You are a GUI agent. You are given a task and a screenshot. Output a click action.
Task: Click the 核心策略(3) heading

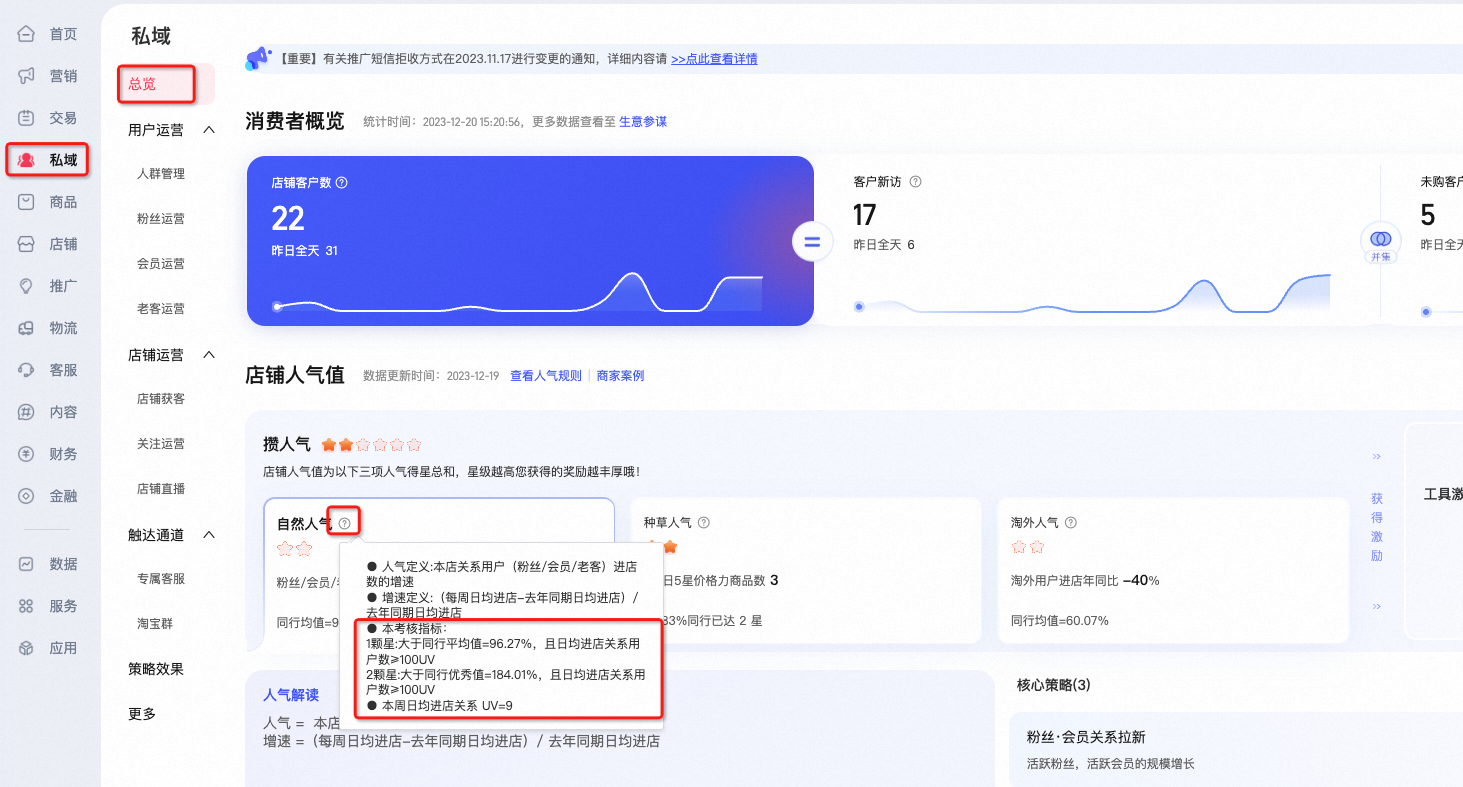point(1053,685)
